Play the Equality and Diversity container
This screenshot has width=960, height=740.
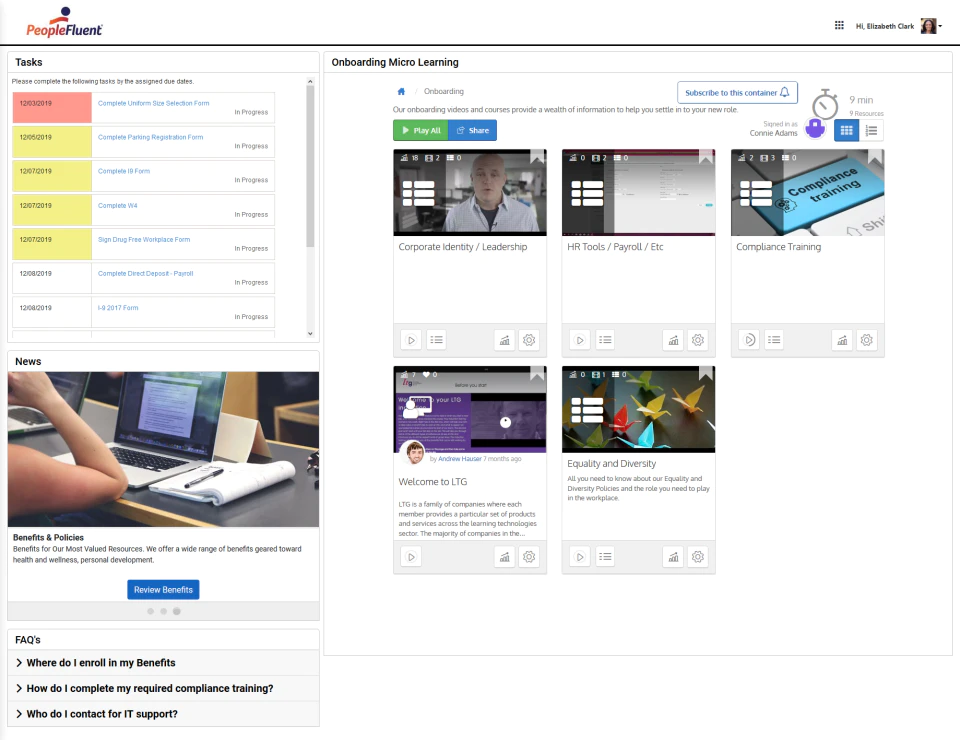click(x=580, y=556)
